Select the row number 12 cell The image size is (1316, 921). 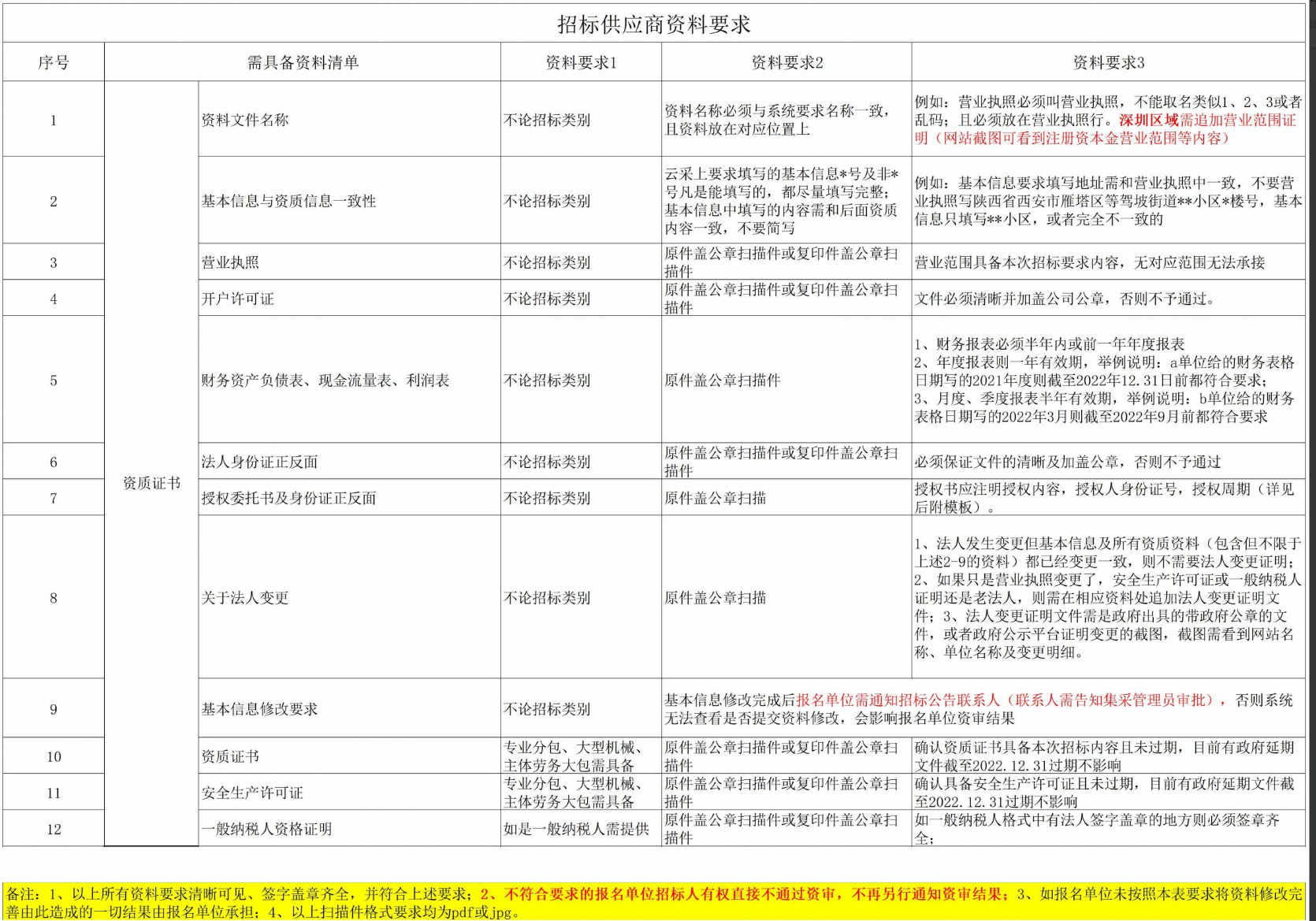[x=54, y=828]
